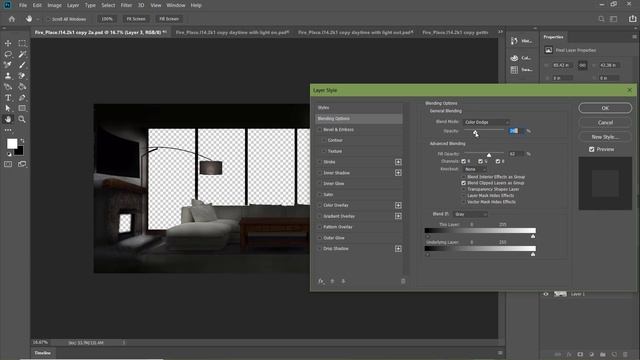Toggle the G channel checkbox
The image size is (640, 360).
480,162
